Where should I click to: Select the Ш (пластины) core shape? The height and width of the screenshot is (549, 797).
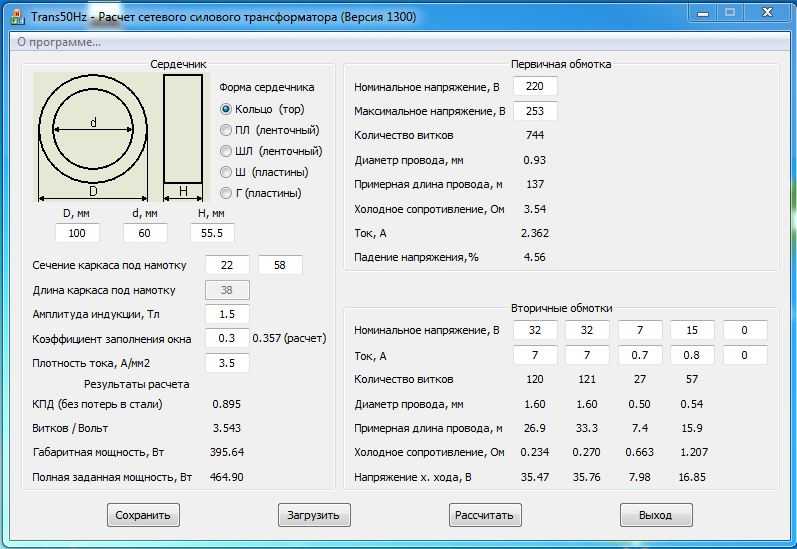click(x=264, y=172)
